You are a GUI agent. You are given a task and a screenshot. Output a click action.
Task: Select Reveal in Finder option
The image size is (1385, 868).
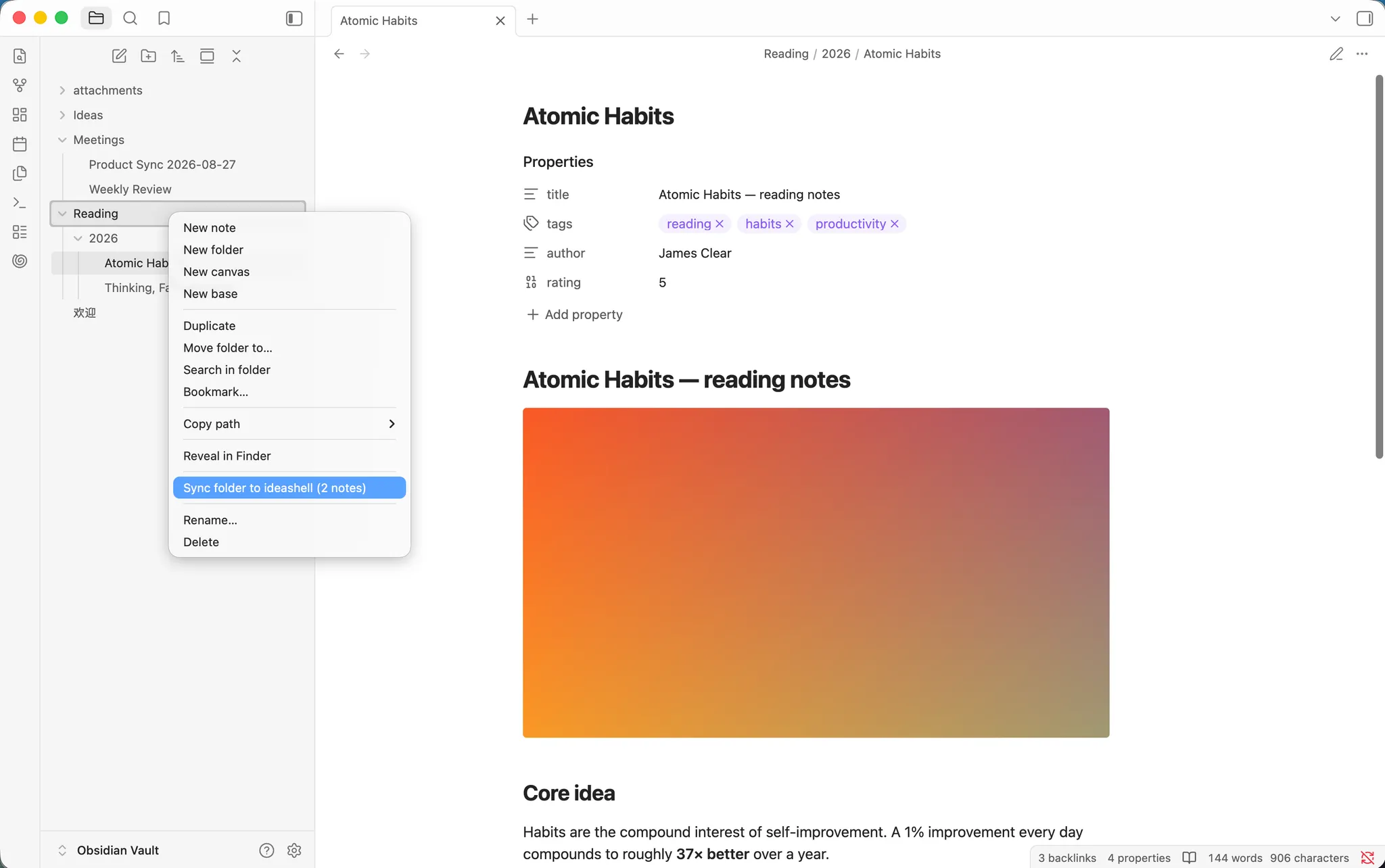[x=289, y=456]
